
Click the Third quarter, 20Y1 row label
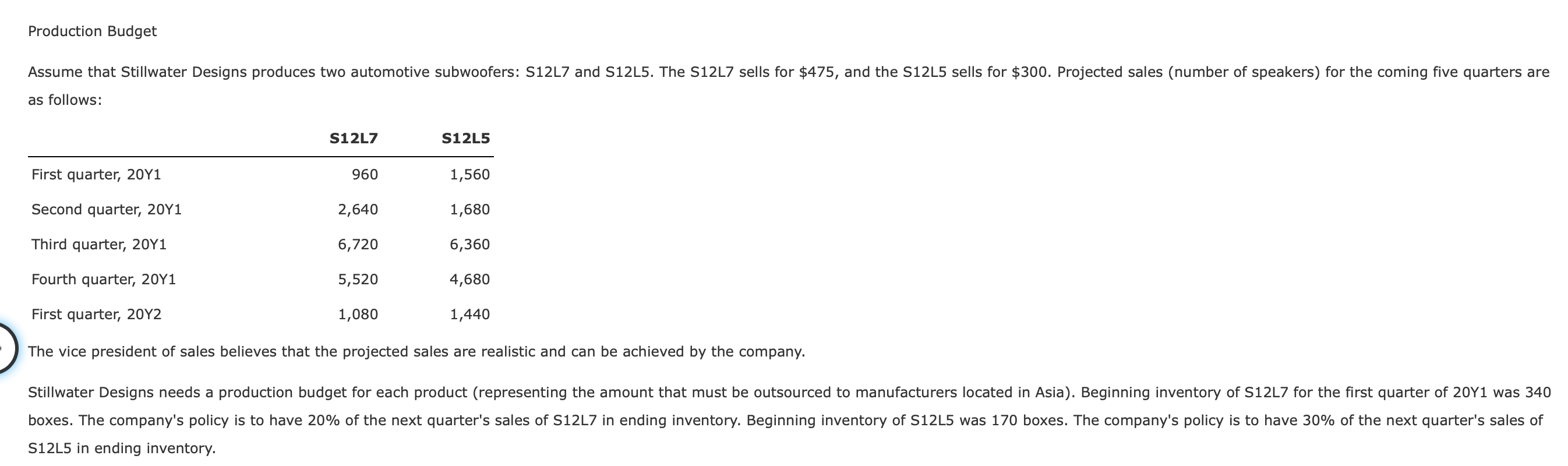(x=98, y=245)
